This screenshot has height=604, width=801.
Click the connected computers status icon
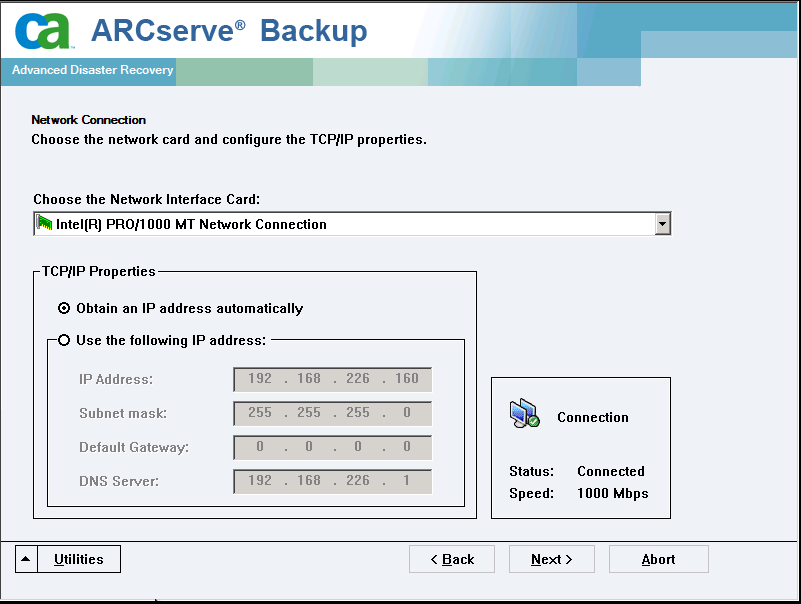524,414
